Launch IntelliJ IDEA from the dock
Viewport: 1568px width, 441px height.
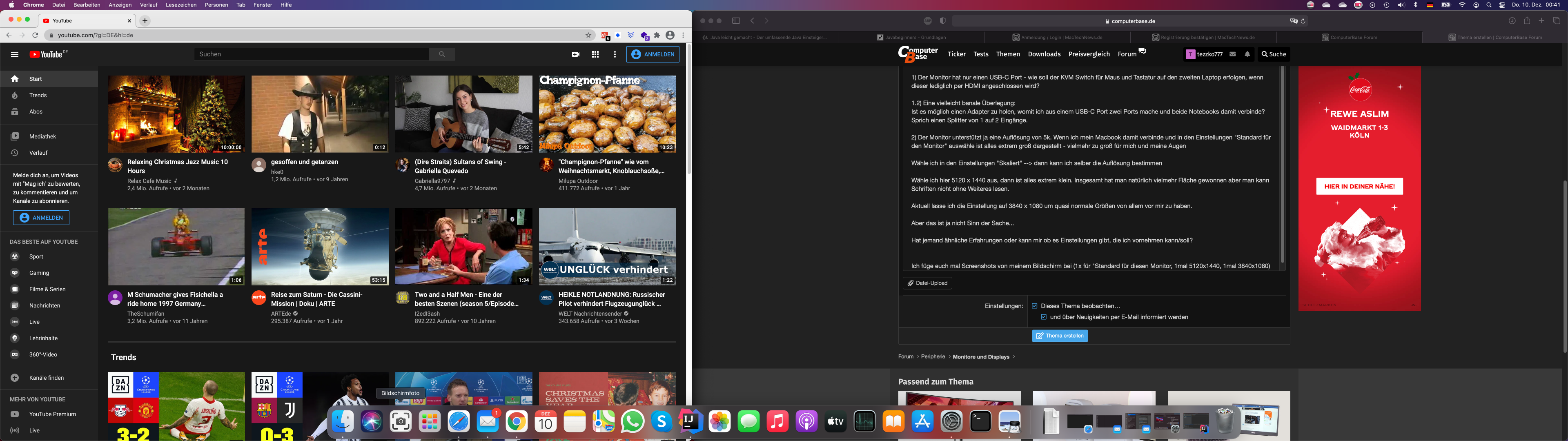tap(690, 421)
